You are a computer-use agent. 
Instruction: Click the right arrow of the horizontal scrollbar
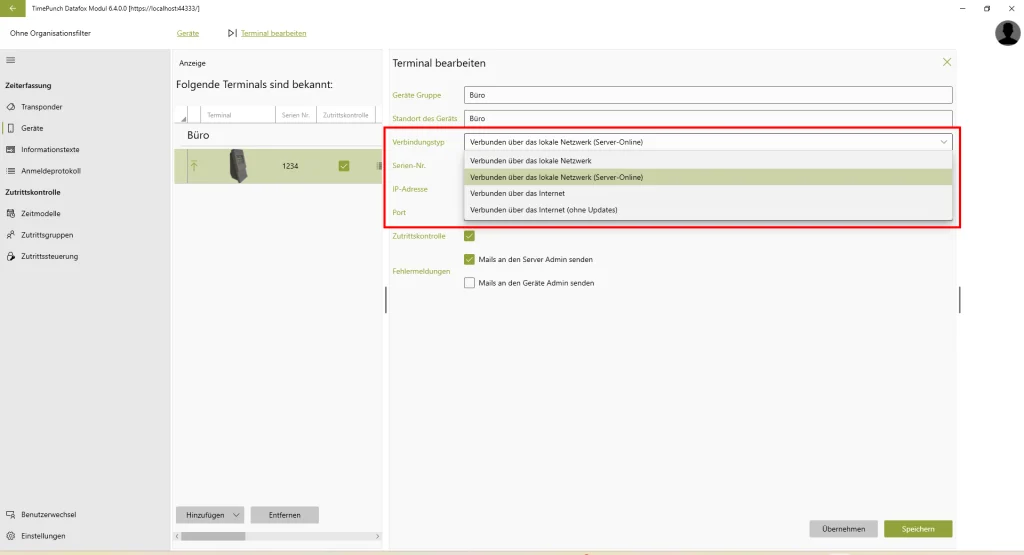click(x=377, y=536)
